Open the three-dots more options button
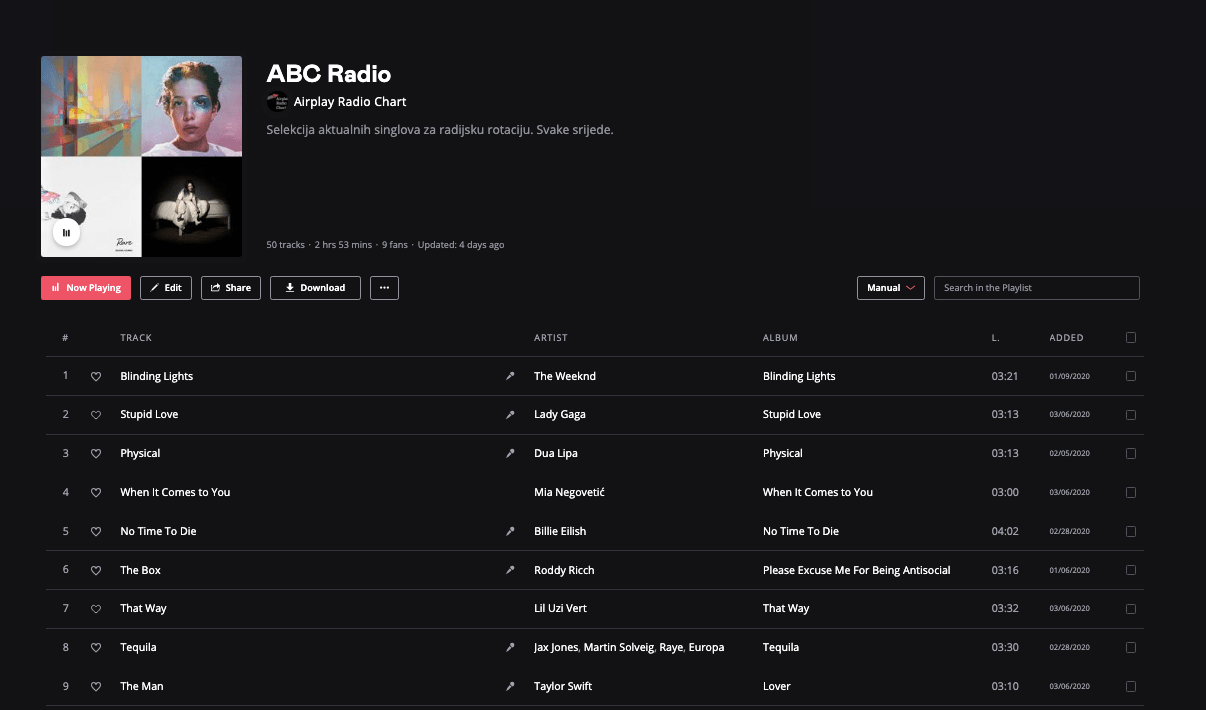1206x710 pixels. click(384, 288)
